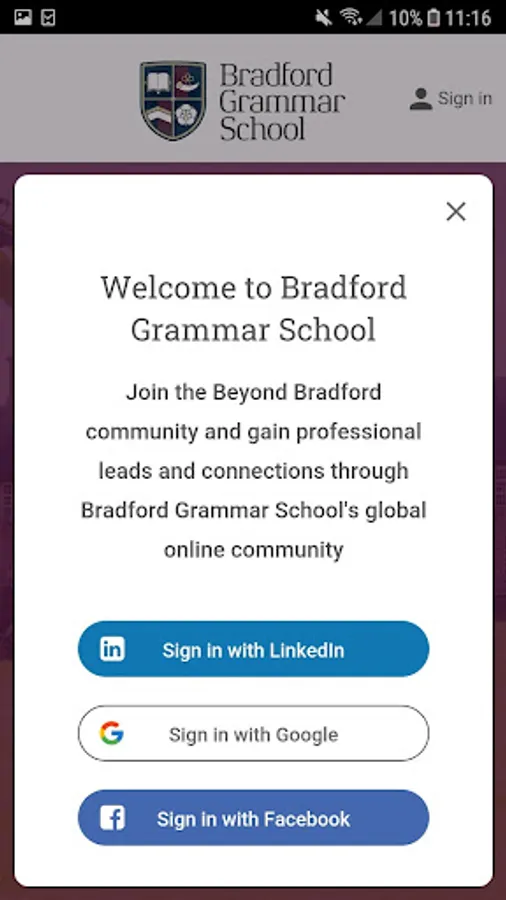Tap the 11:16 clock in status bar
This screenshot has height=900, width=506.
468,18
